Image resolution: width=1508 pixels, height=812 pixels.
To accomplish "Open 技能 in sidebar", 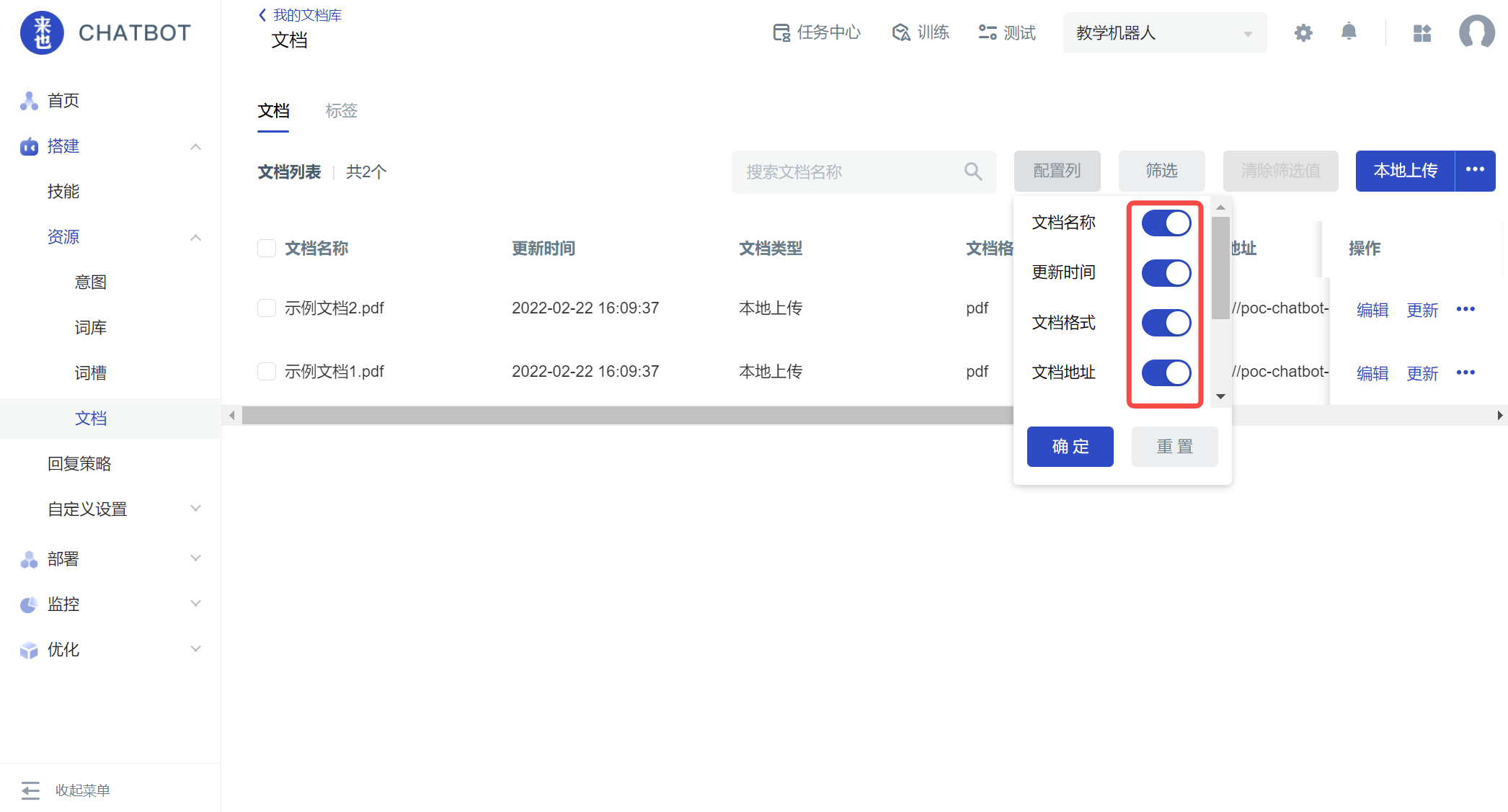I will pos(63,192).
